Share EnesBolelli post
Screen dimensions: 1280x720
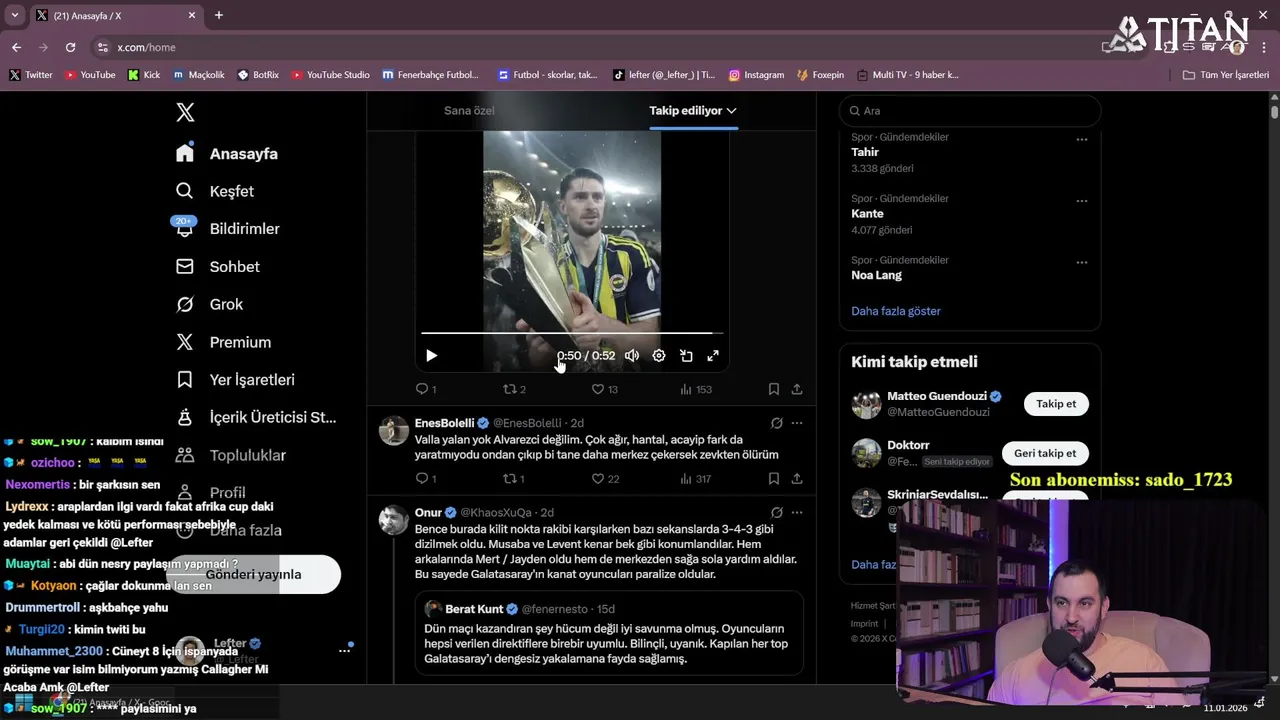point(797,479)
